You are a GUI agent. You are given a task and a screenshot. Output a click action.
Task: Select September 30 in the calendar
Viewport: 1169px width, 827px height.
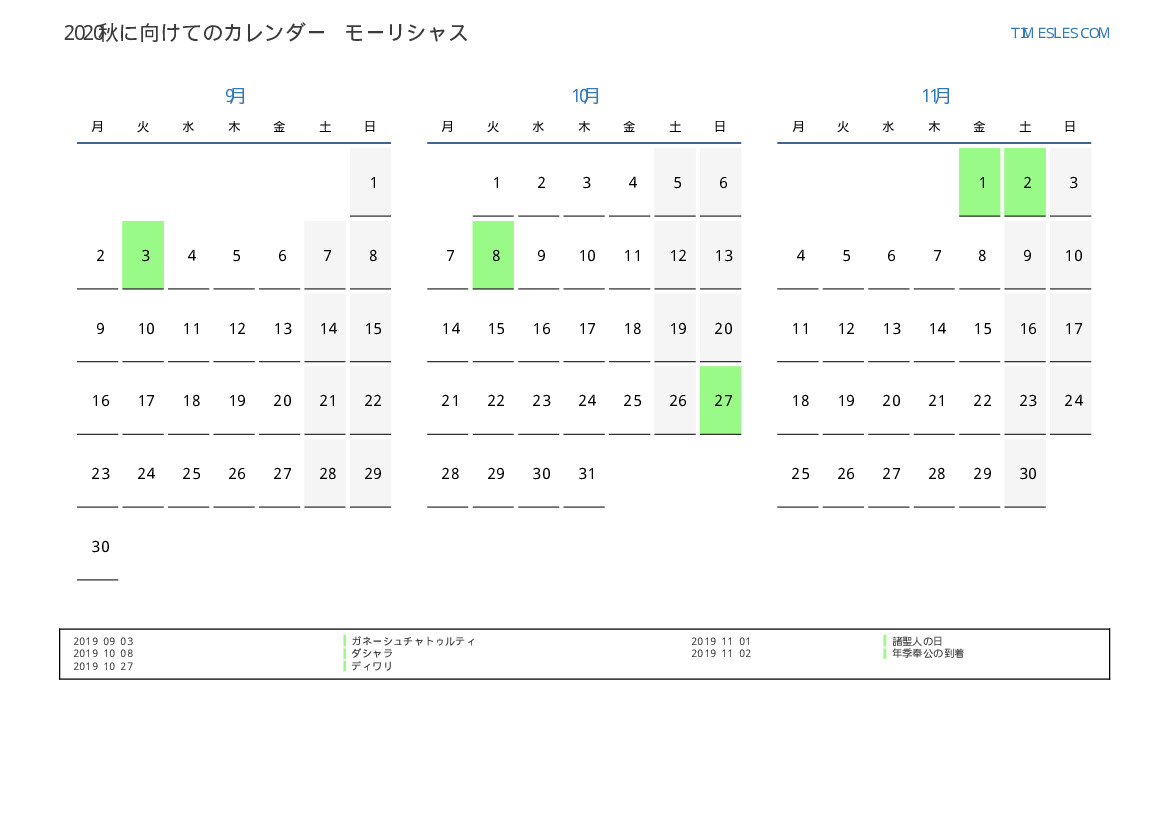click(x=98, y=546)
